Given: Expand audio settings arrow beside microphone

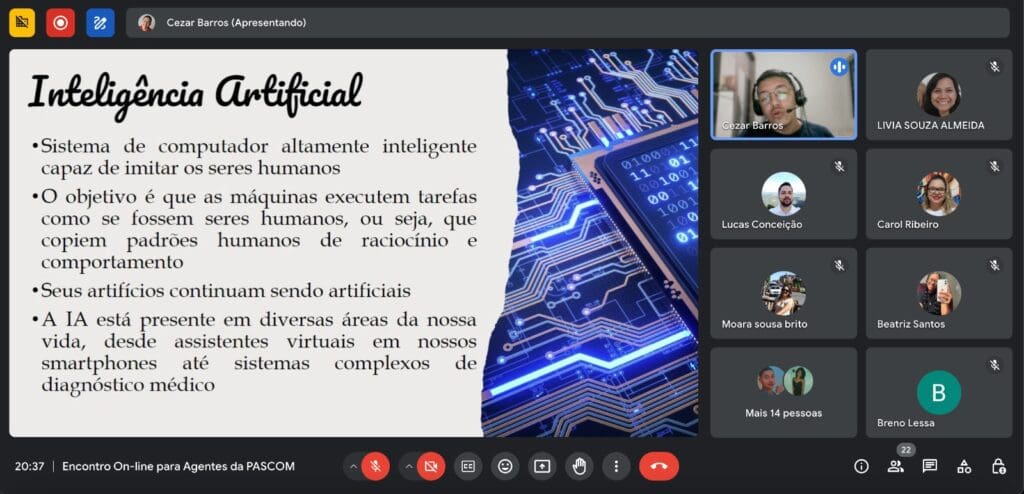Looking at the screenshot, I should [x=353, y=466].
